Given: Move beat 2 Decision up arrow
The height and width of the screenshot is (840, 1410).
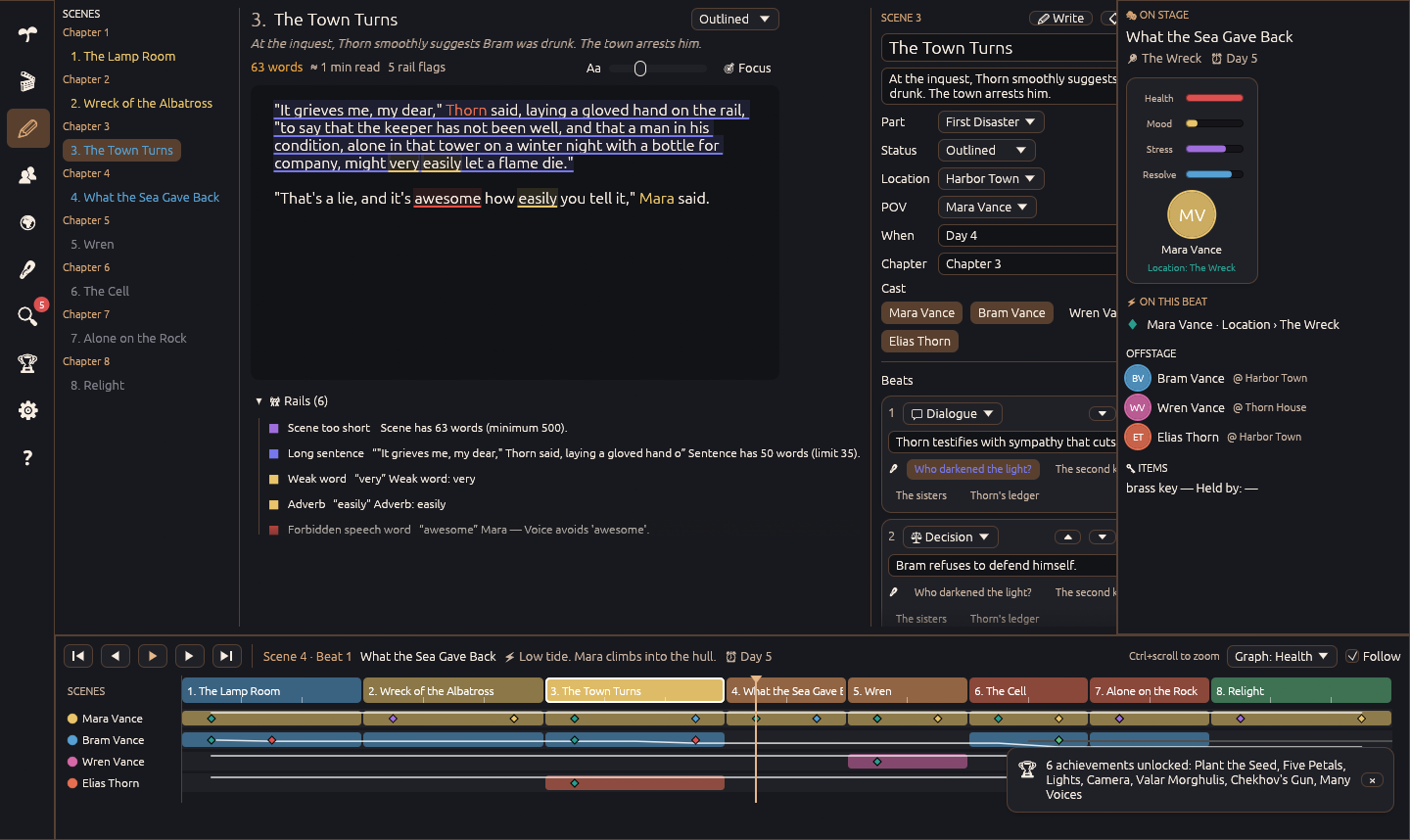Looking at the screenshot, I should click(1067, 537).
